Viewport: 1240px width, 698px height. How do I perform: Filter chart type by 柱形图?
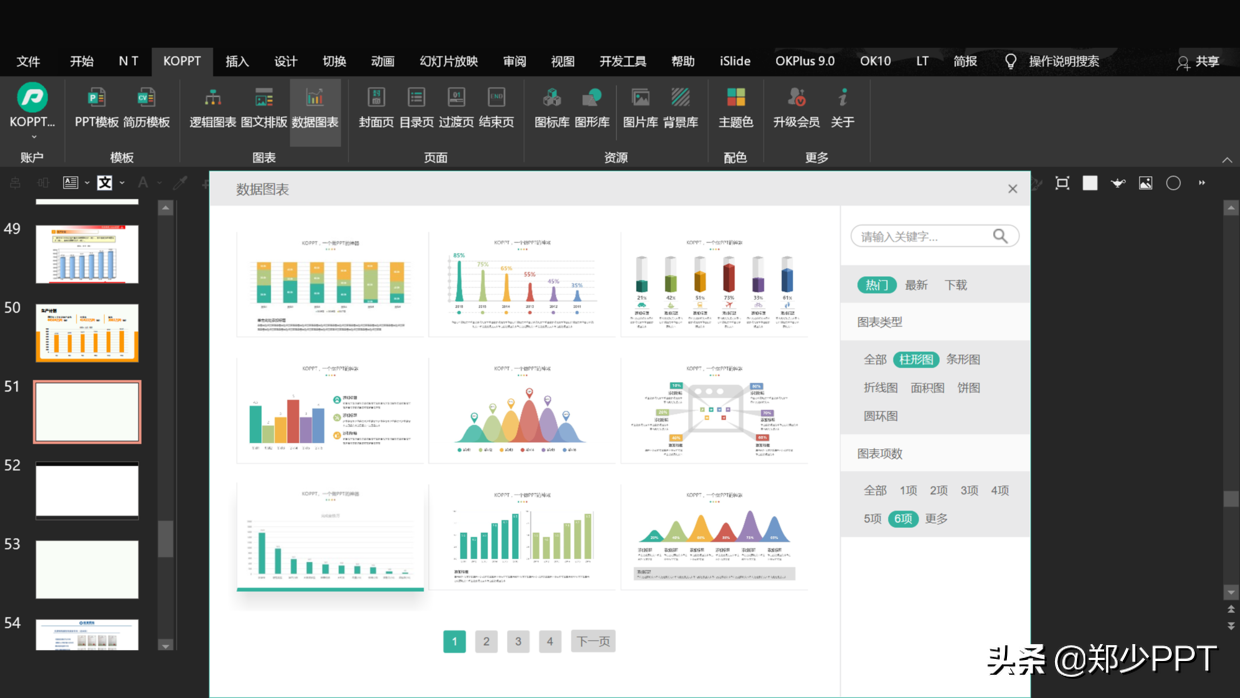pos(916,359)
